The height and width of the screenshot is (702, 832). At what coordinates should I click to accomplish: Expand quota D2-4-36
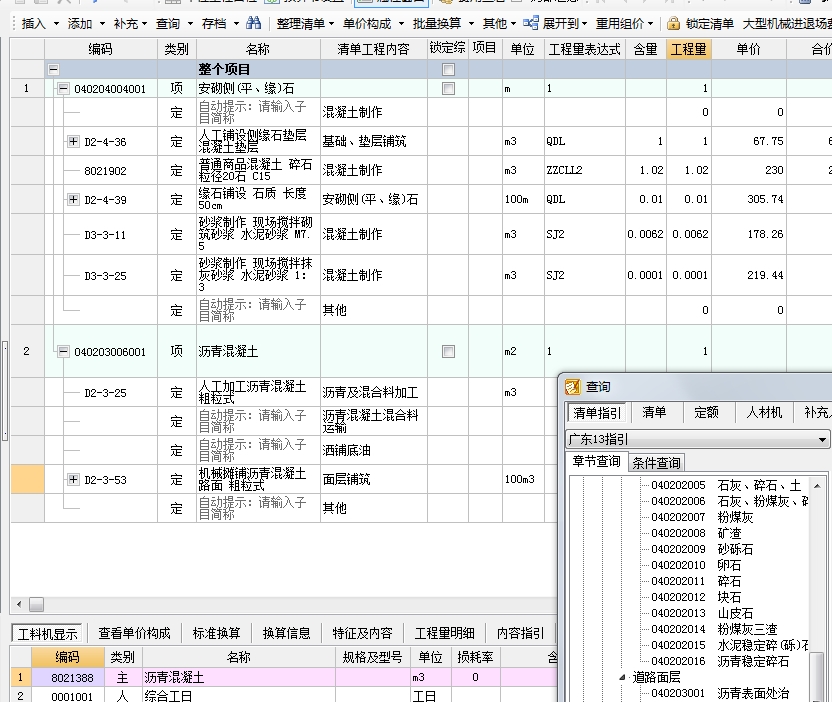click(x=73, y=141)
